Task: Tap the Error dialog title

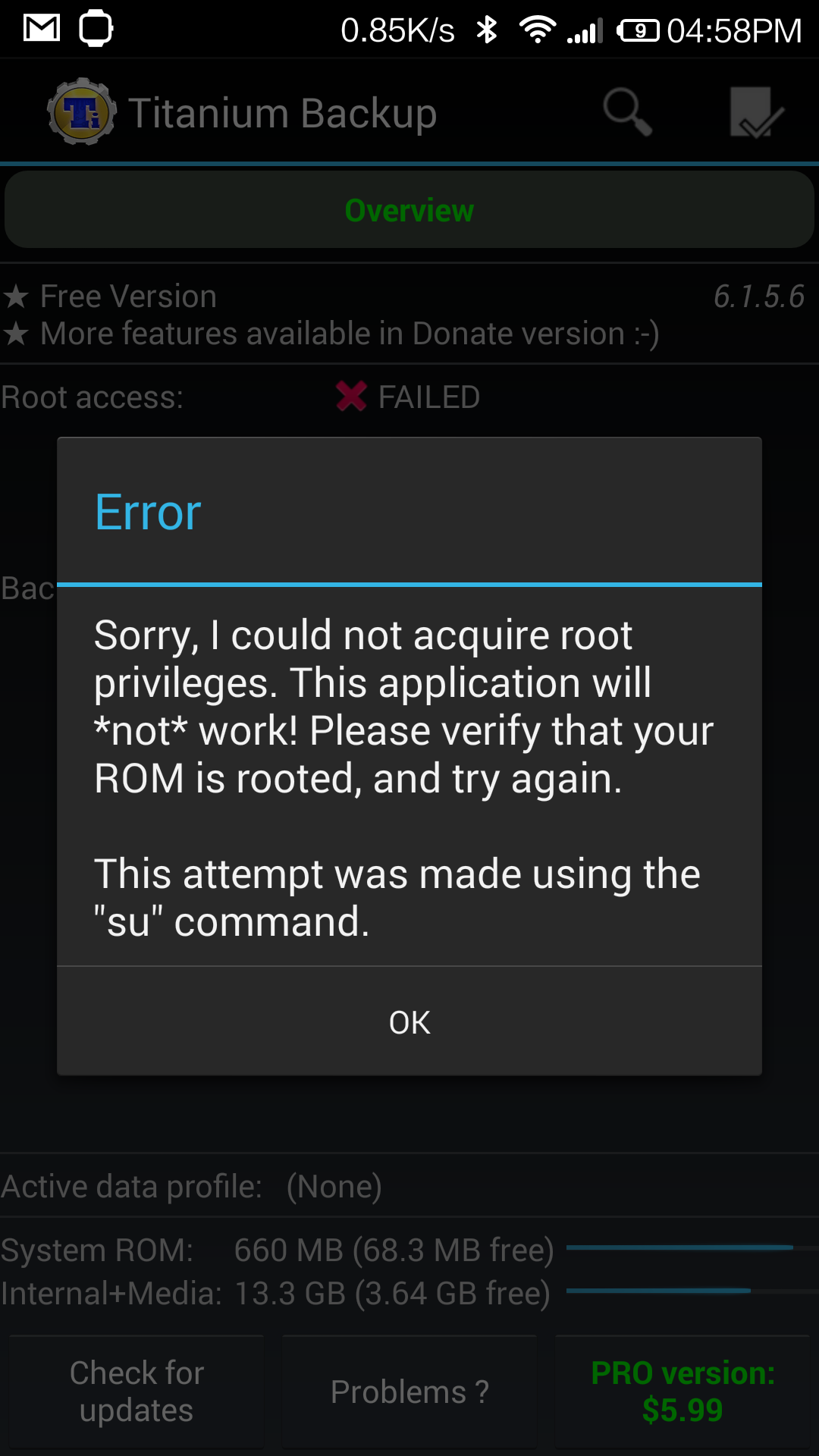Action: (148, 512)
